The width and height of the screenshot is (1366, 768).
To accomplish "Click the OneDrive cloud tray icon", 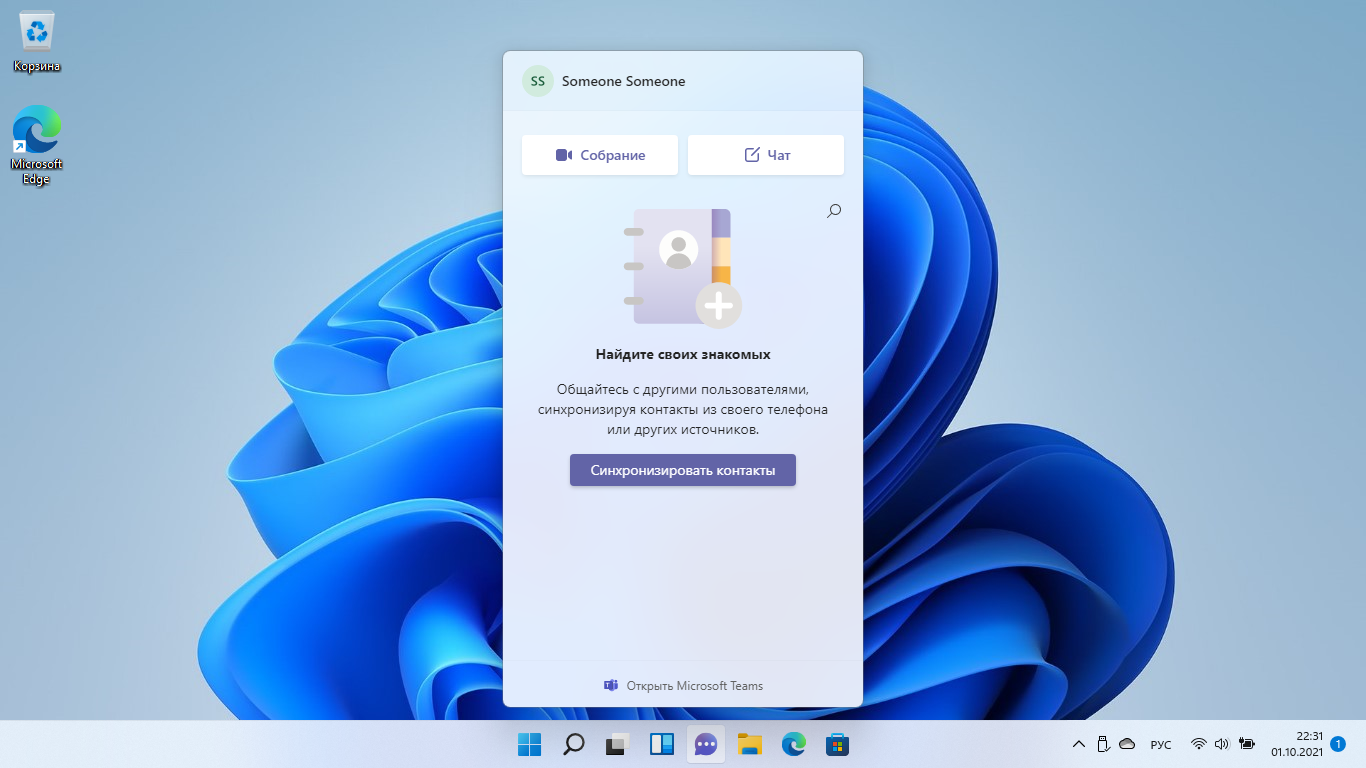I will tap(1127, 744).
